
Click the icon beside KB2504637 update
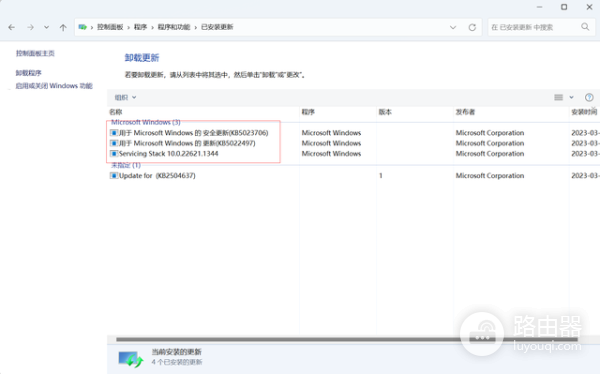(114, 176)
